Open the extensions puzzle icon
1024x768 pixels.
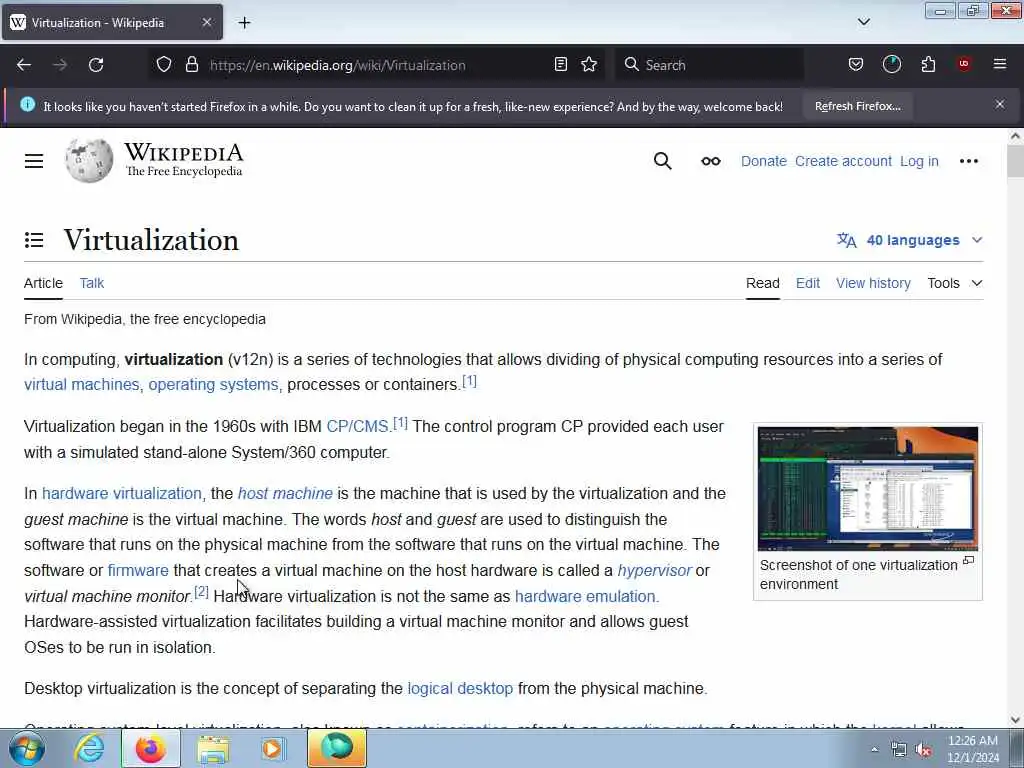point(928,65)
